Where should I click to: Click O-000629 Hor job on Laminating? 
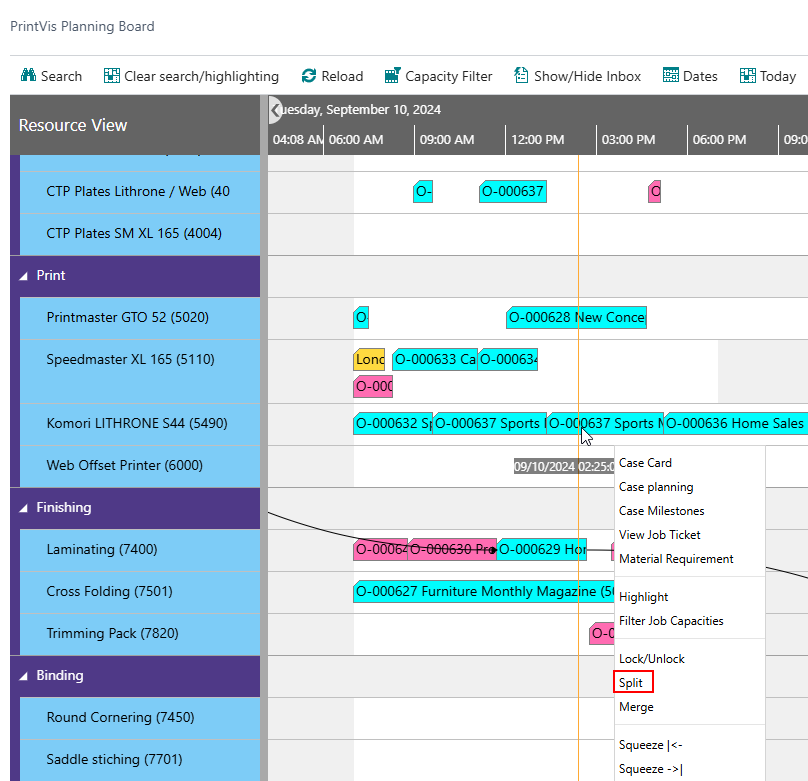[x=541, y=550]
